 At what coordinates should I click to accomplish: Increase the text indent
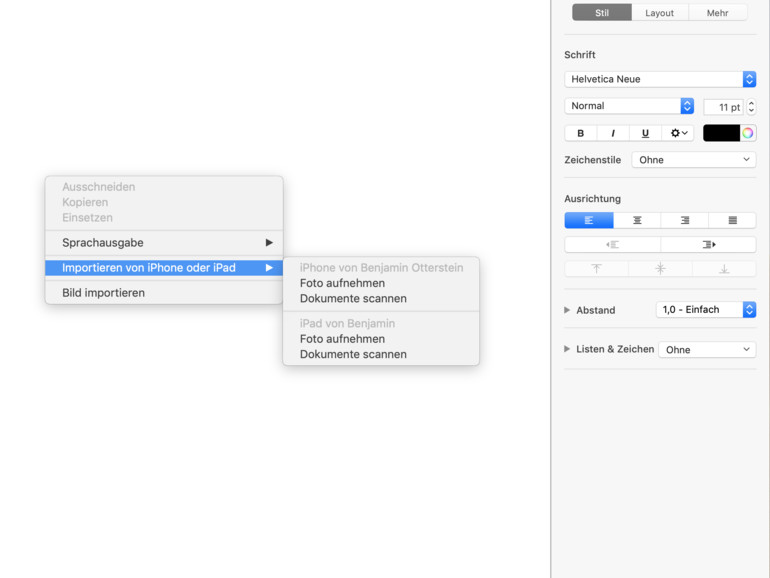pos(708,244)
